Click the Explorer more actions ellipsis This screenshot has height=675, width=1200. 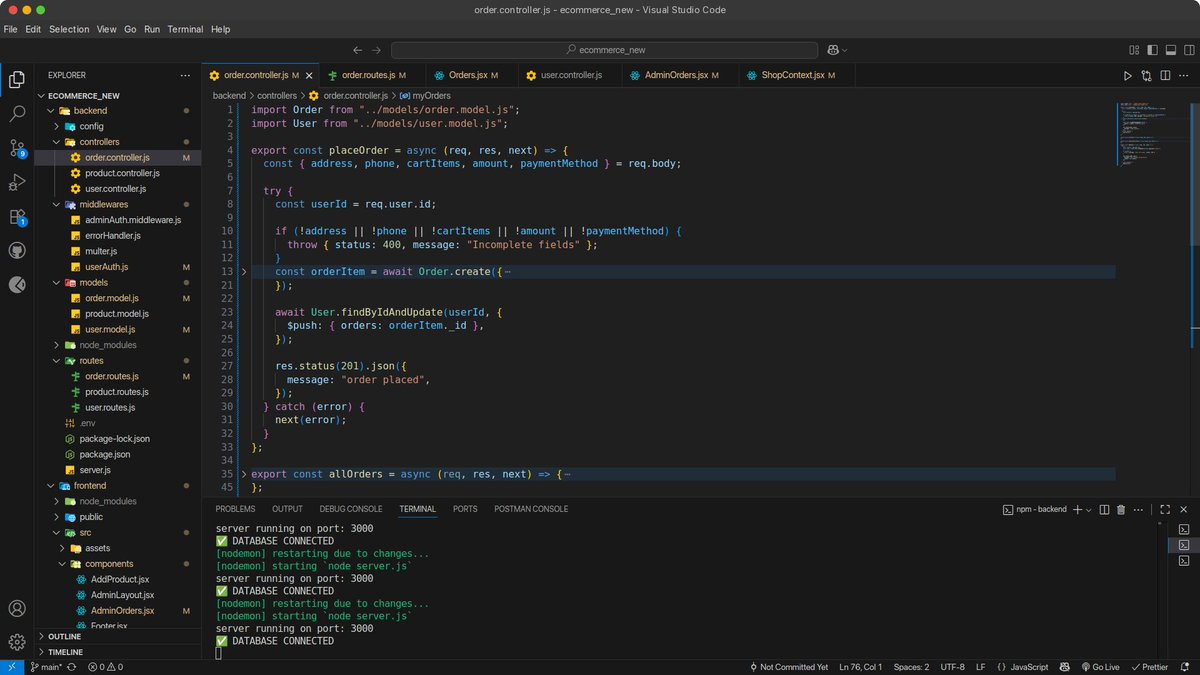pos(185,75)
